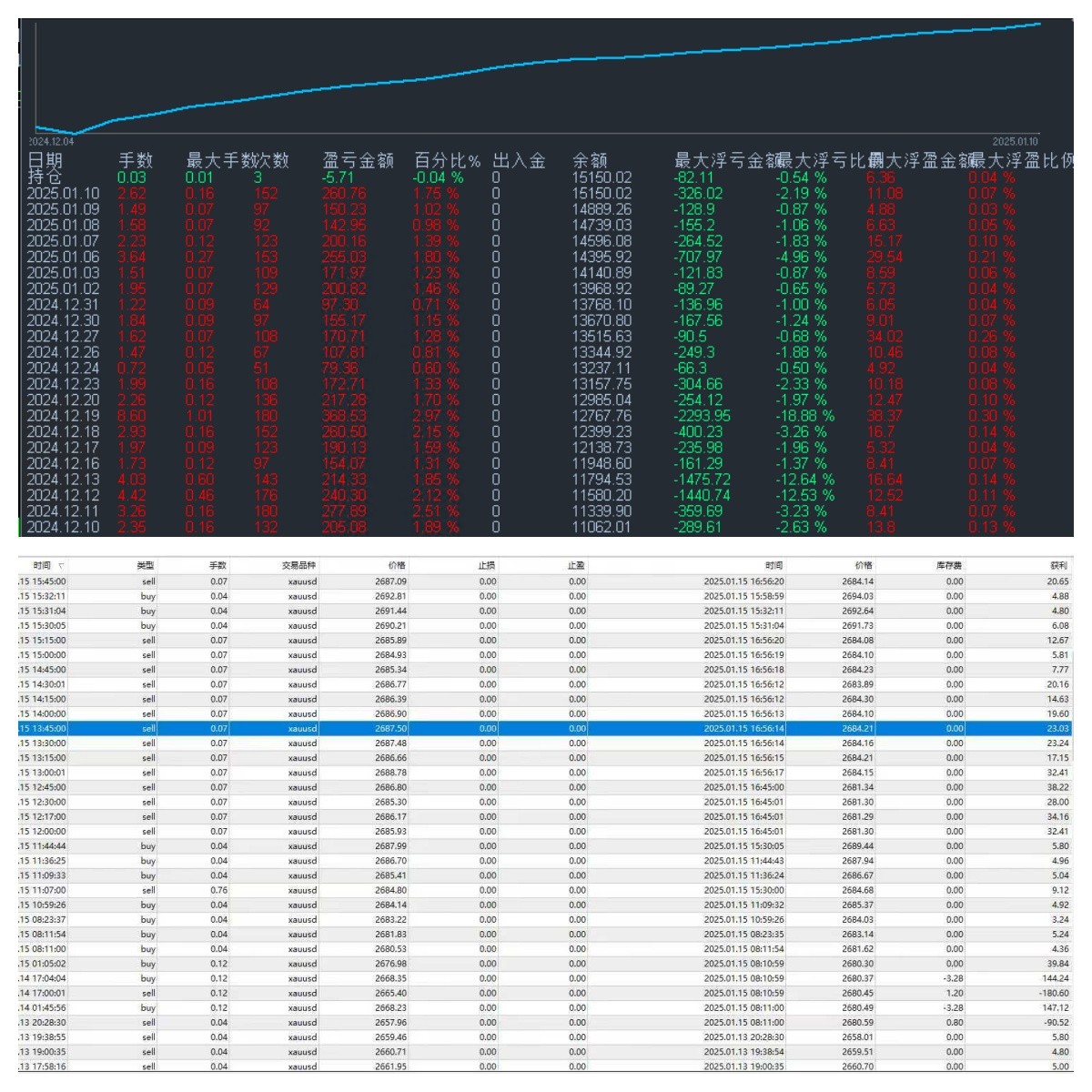Click the profit cell -90.52
The image size is (1092, 1092).
(x=1057, y=1022)
